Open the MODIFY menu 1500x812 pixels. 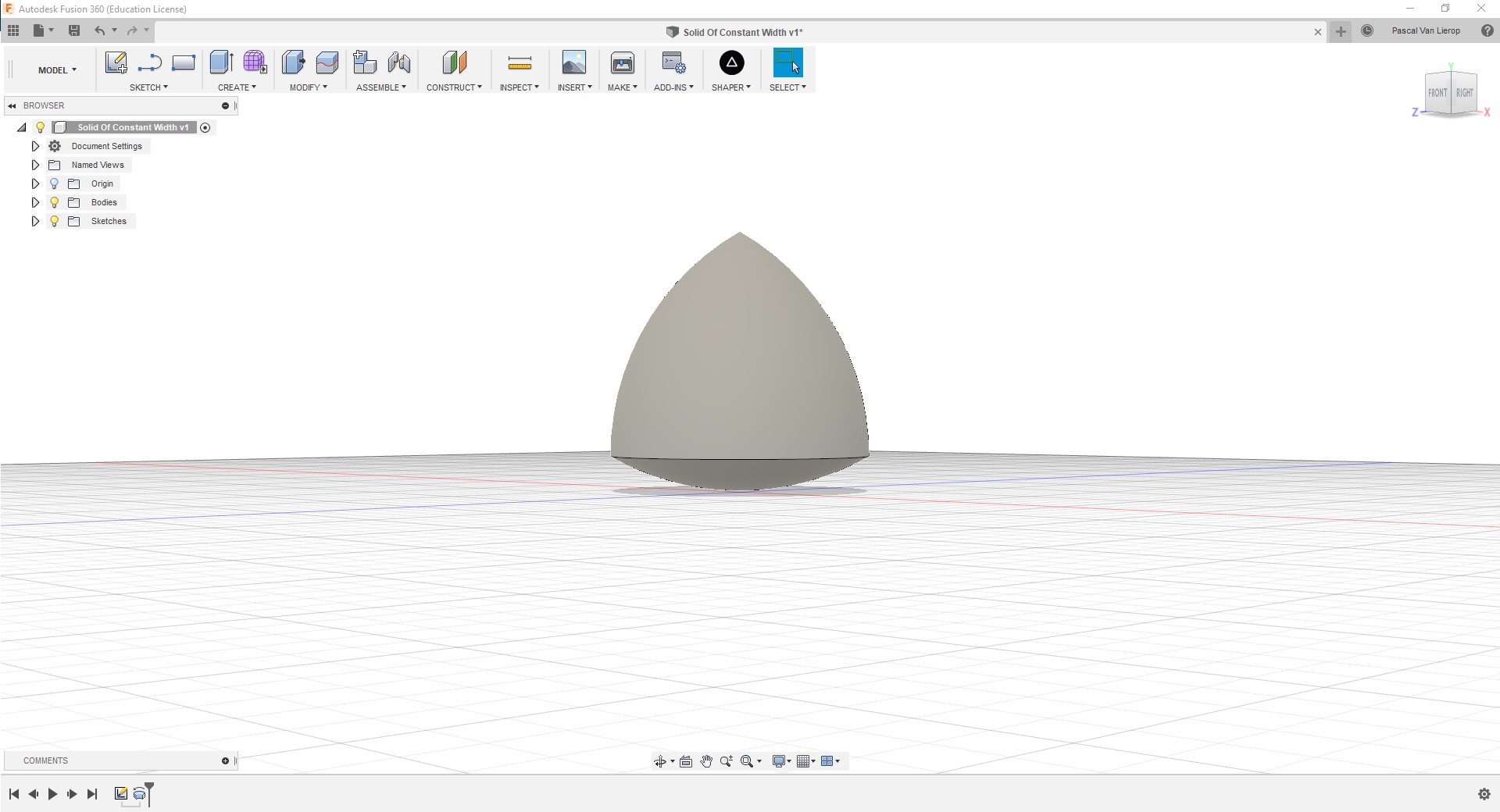[308, 87]
